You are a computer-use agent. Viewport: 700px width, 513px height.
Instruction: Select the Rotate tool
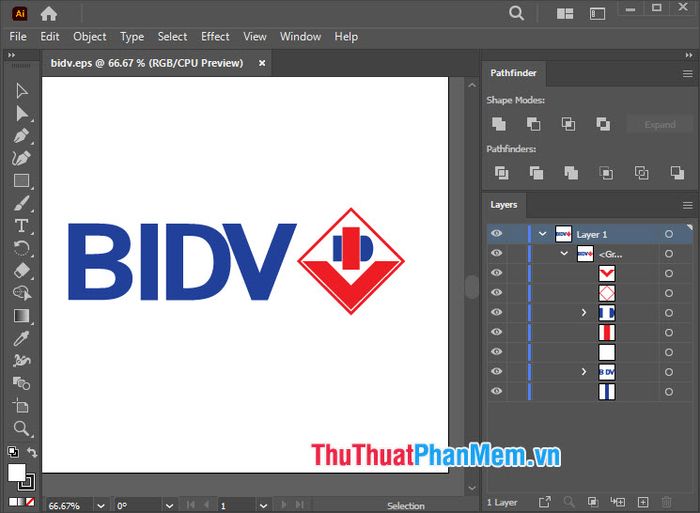coord(21,248)
